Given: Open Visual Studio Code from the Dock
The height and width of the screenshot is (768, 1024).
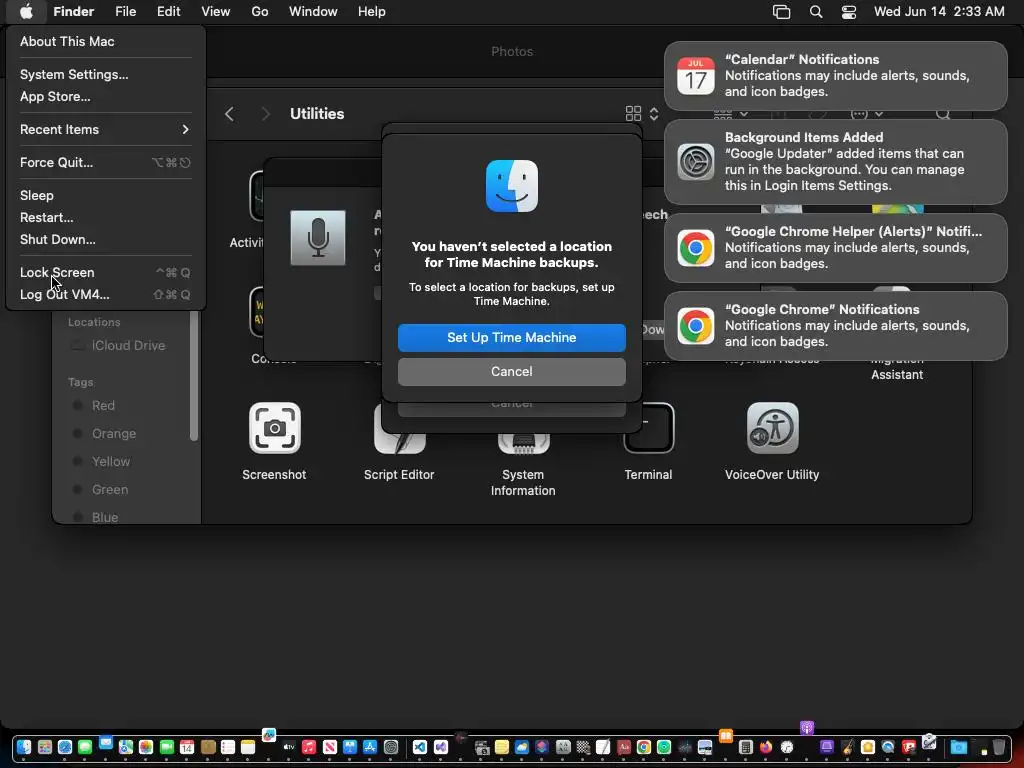Looking at the screenshot, I should click(x=420, y=747).
